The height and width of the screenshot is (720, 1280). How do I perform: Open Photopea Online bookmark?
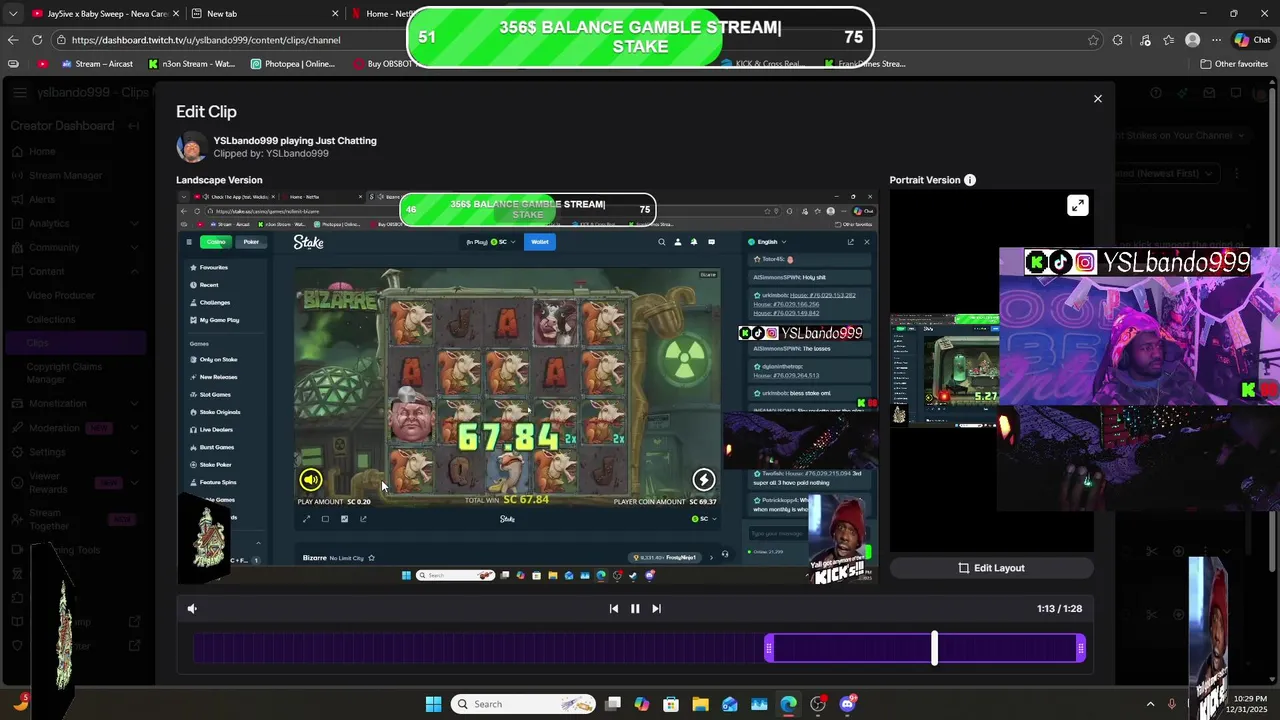(293, 64)
